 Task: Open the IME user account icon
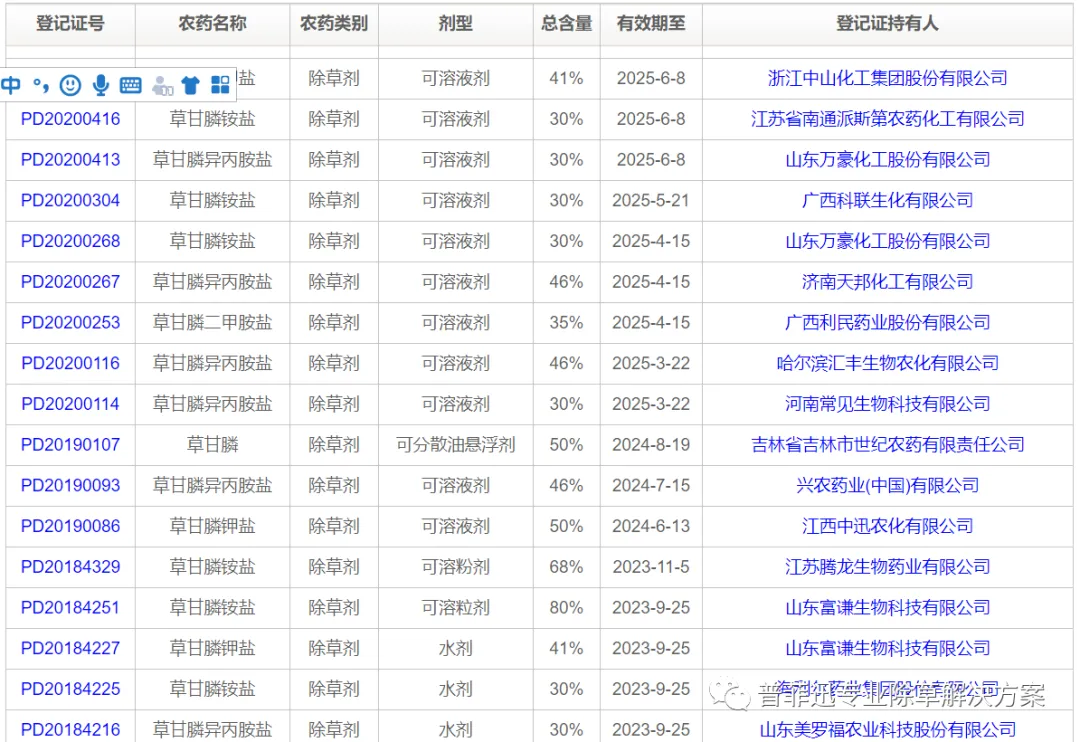[162, 85]
